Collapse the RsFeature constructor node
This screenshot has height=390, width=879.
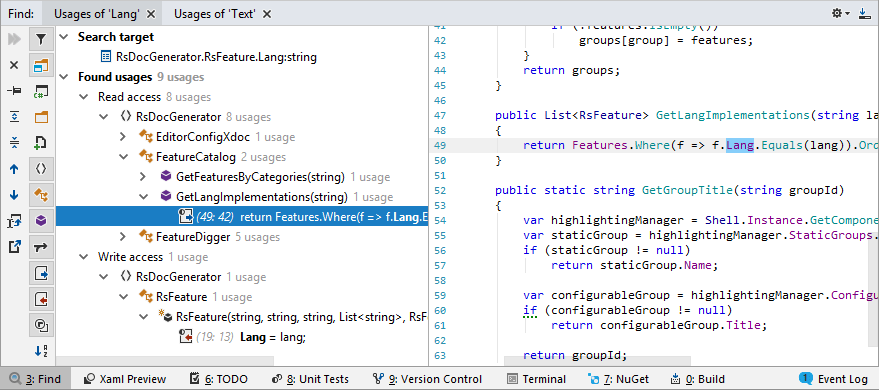click(x=144, y=317)
